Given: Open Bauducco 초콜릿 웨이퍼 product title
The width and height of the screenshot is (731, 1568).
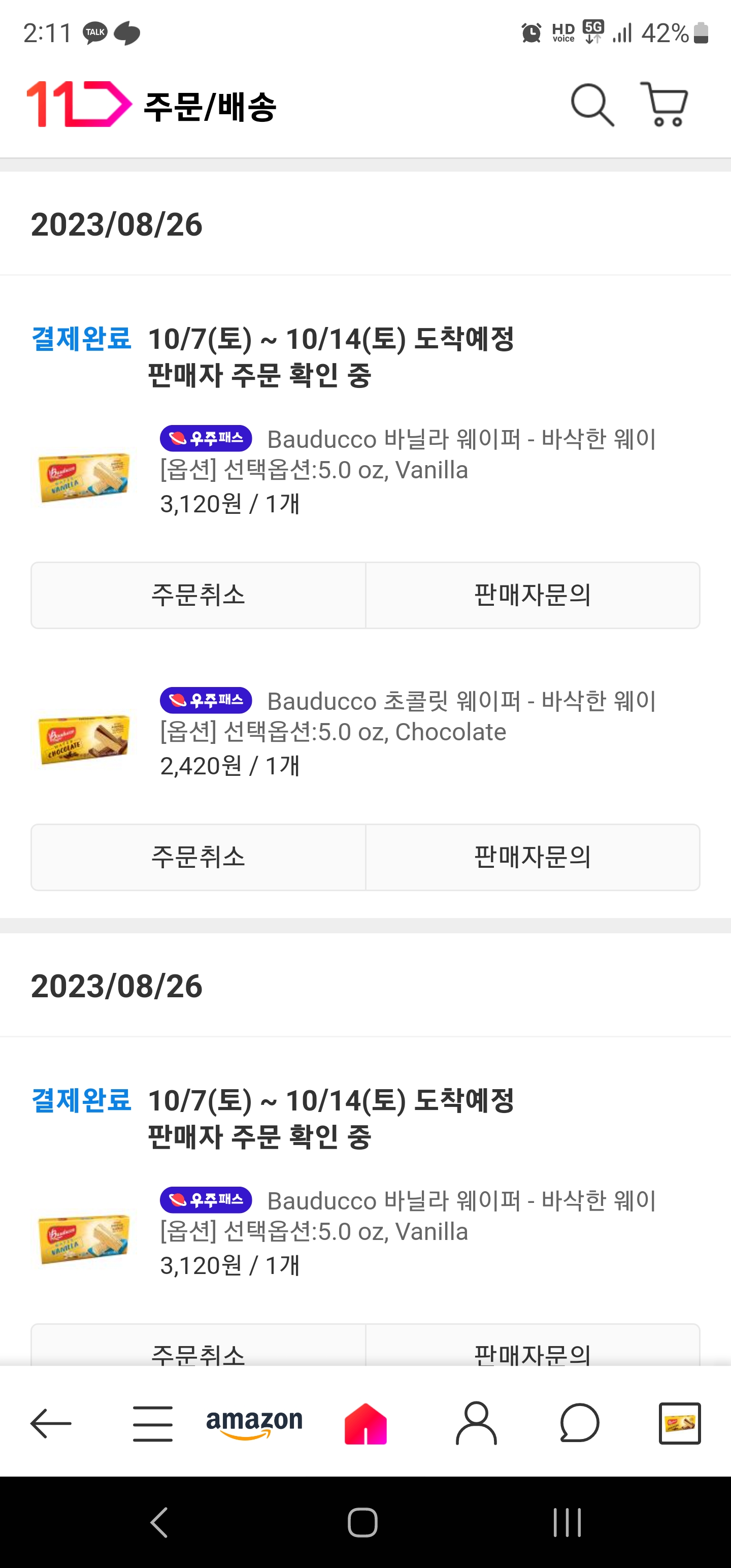Looking at the screenshot, I should [461, 701].
